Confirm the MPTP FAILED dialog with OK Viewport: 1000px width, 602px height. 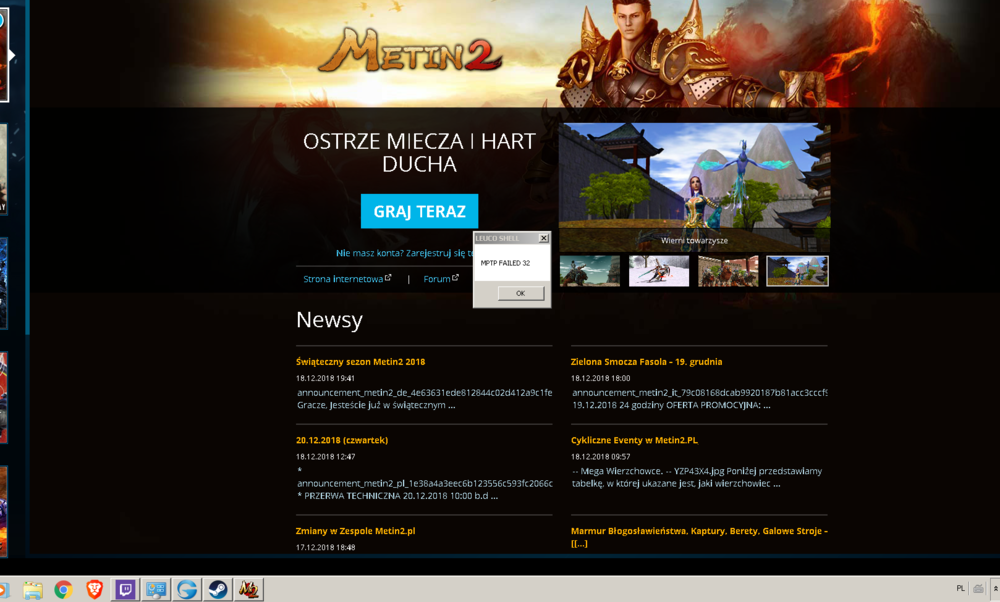pyautogui.click(x=520, y=293)
